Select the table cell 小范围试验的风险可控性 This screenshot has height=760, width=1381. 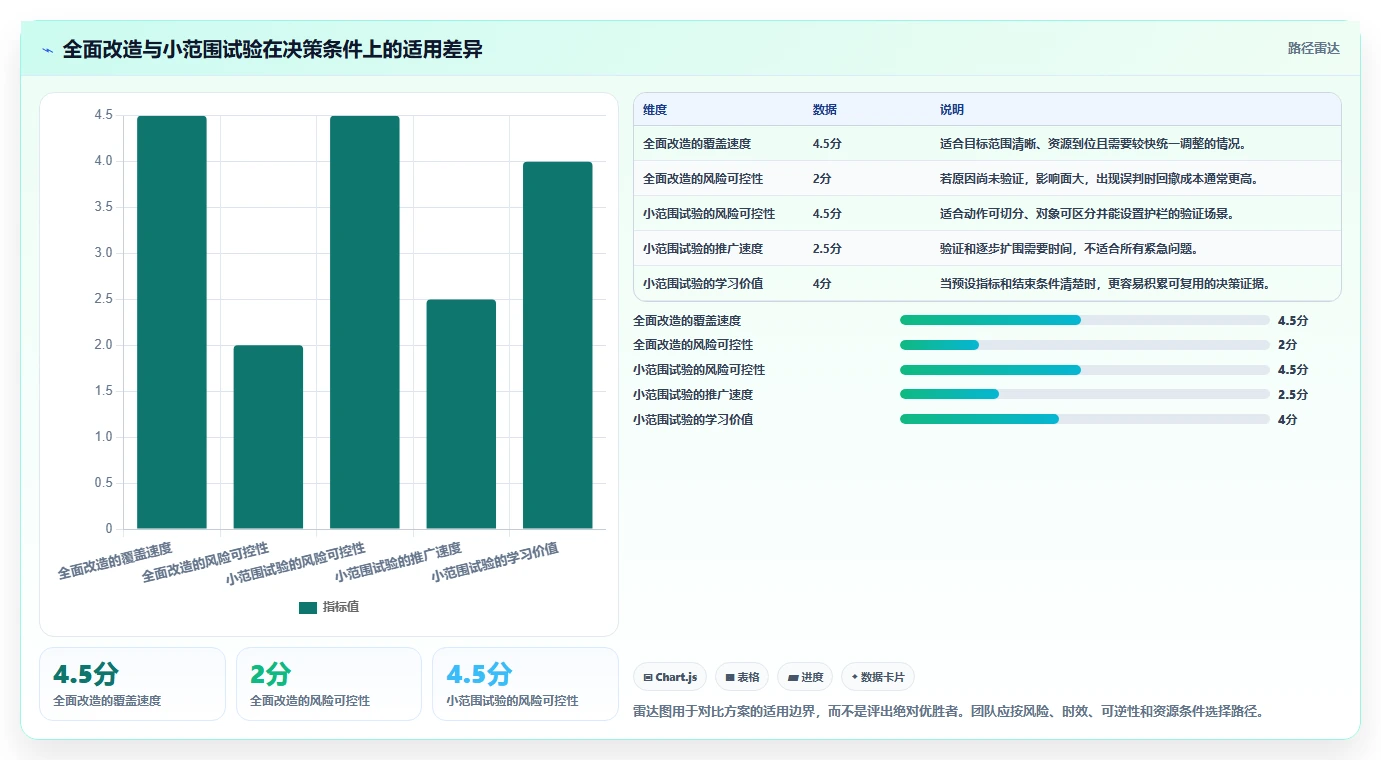tap(709, 214)
